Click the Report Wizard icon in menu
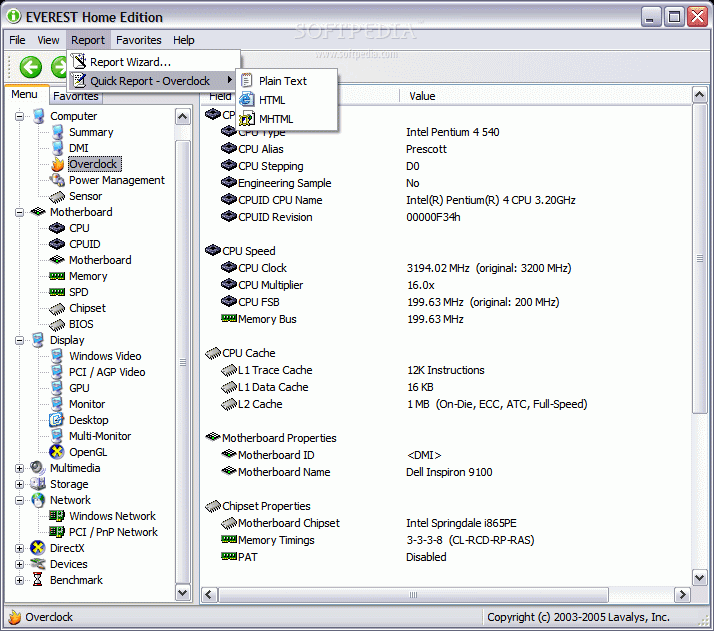This screenshot has width=714, height=631. tap(79, 61)
